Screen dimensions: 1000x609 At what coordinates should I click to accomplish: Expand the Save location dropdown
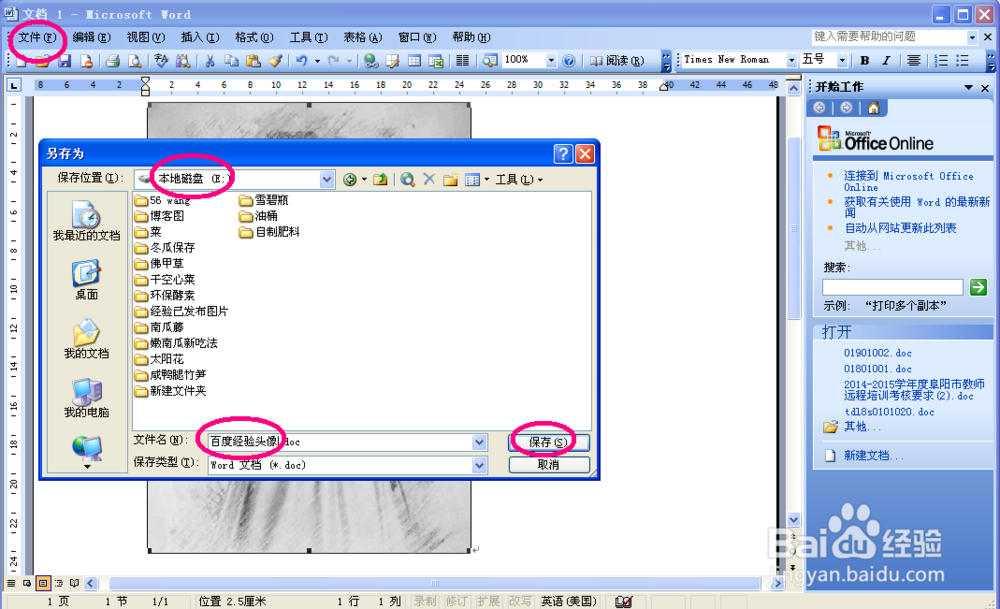(x=327, y=180)
